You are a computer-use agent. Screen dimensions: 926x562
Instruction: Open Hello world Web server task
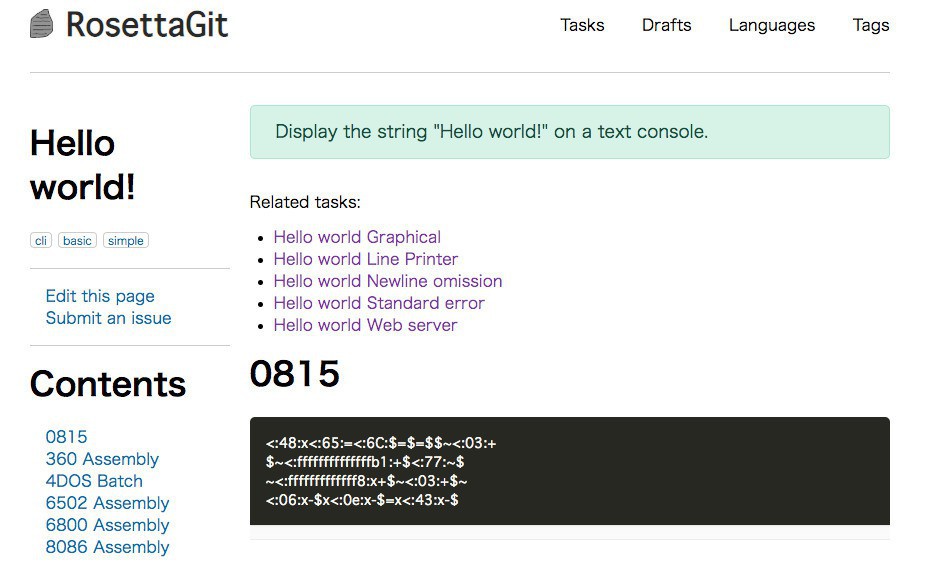click(365, 325)
